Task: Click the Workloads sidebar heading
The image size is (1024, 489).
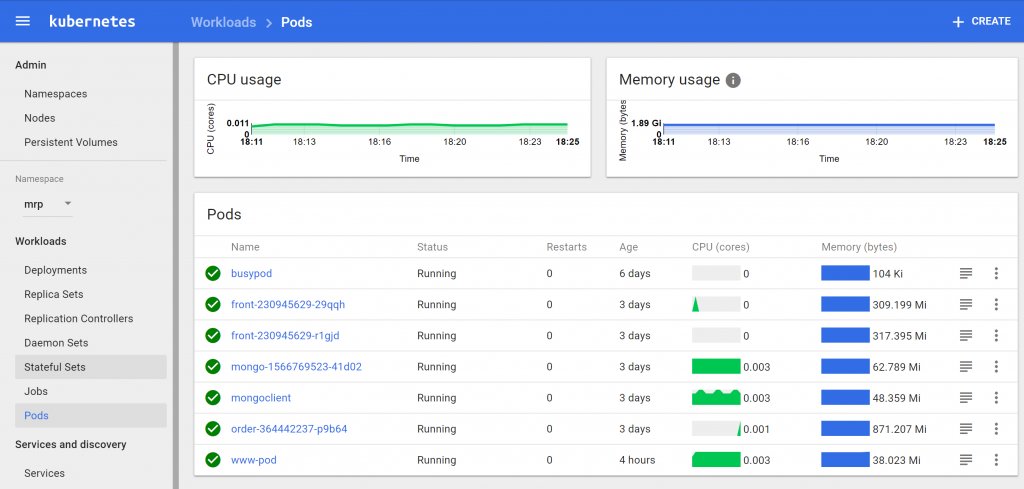Action: [x=40, y=241]
